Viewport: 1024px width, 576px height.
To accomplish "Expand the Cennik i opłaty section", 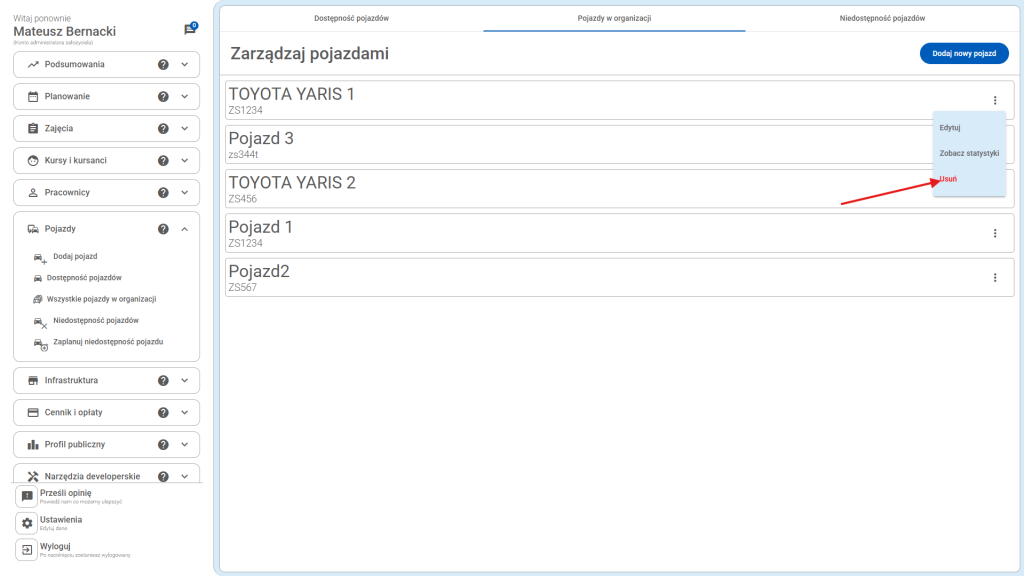I will click(x=184, y=412).
